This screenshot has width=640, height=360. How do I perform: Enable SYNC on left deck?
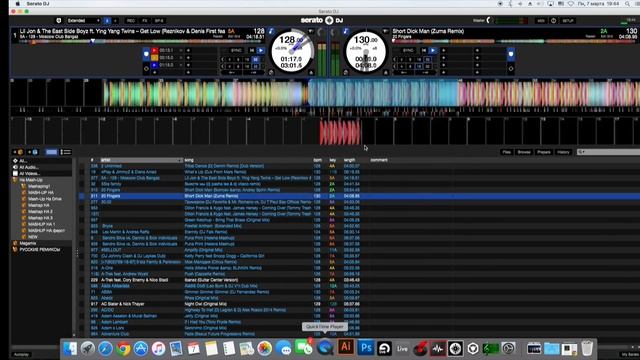pyautogui.click(x=236, y=50)
